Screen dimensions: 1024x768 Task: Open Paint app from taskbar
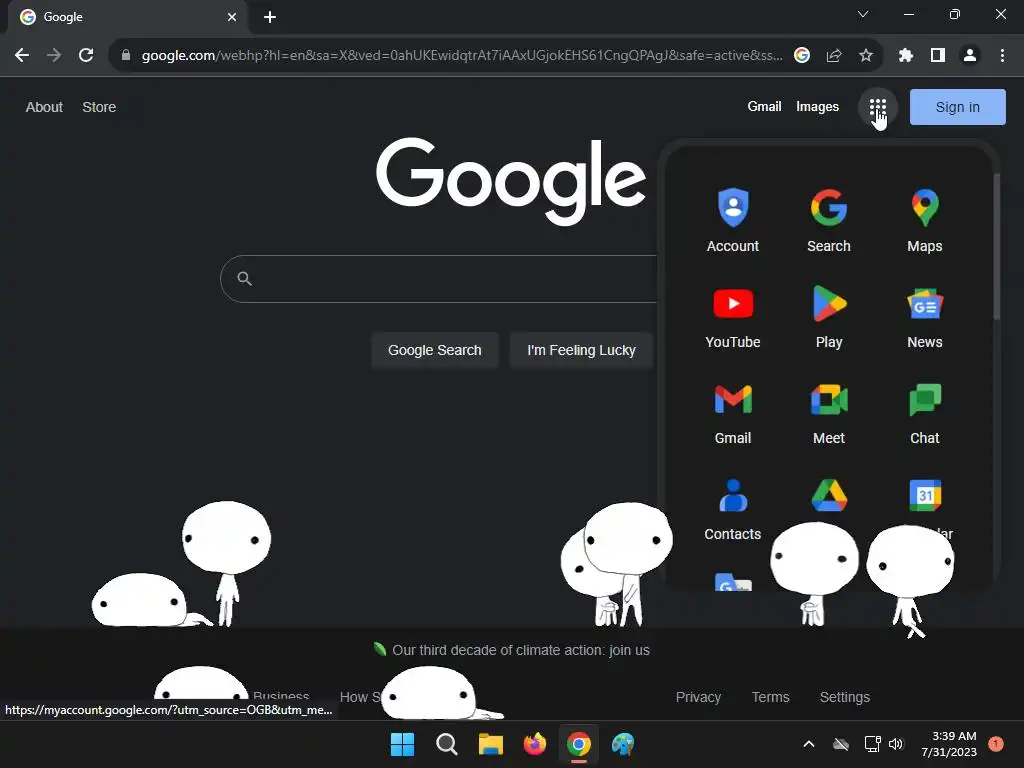(623, 744)
